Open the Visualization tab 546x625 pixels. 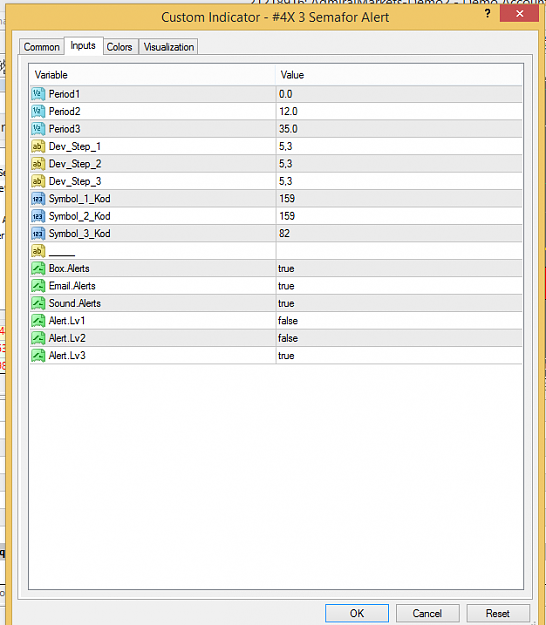click(x=169, y=47)
